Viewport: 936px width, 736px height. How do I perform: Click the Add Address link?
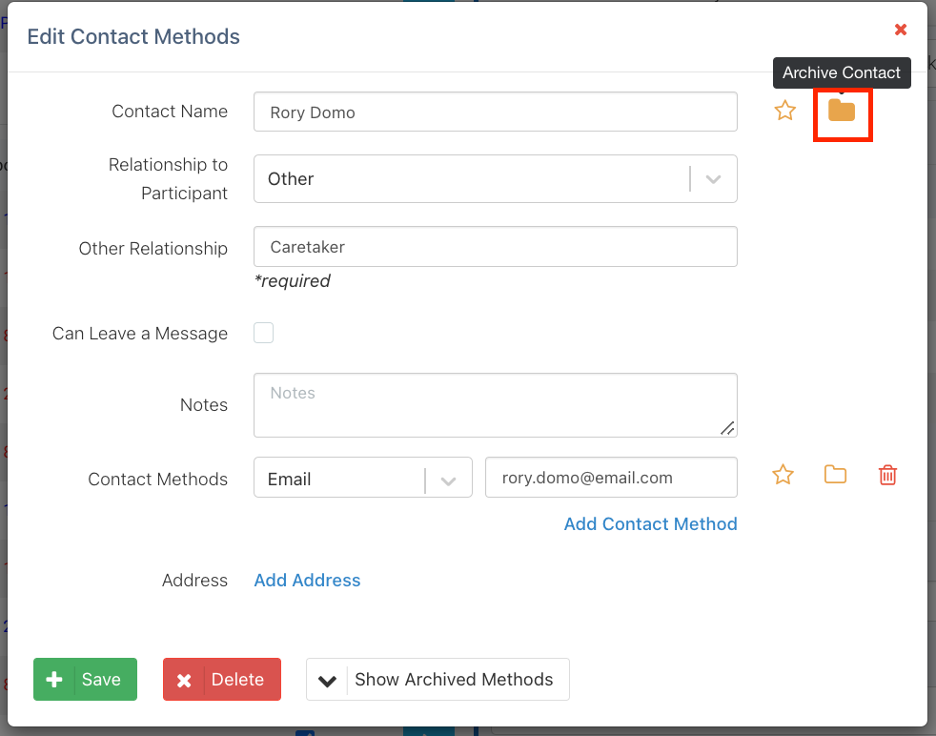(x=307, y=580)
